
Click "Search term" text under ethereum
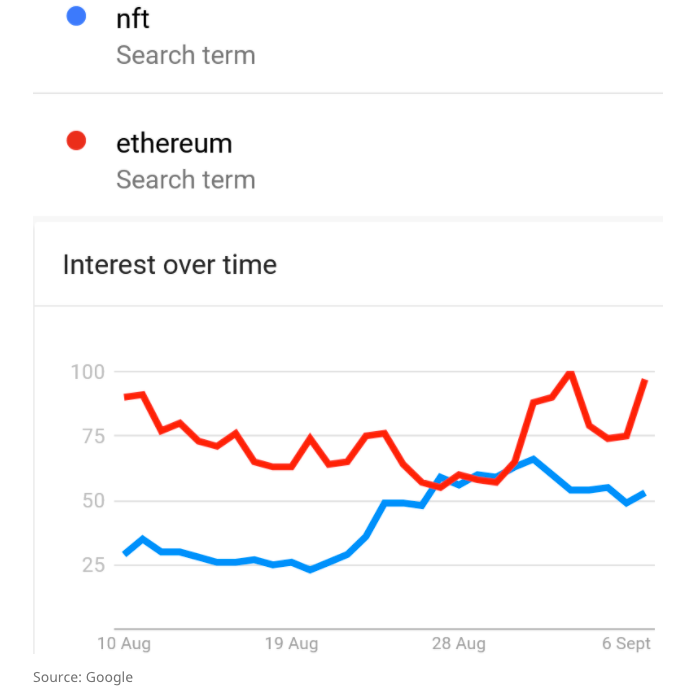185,180
